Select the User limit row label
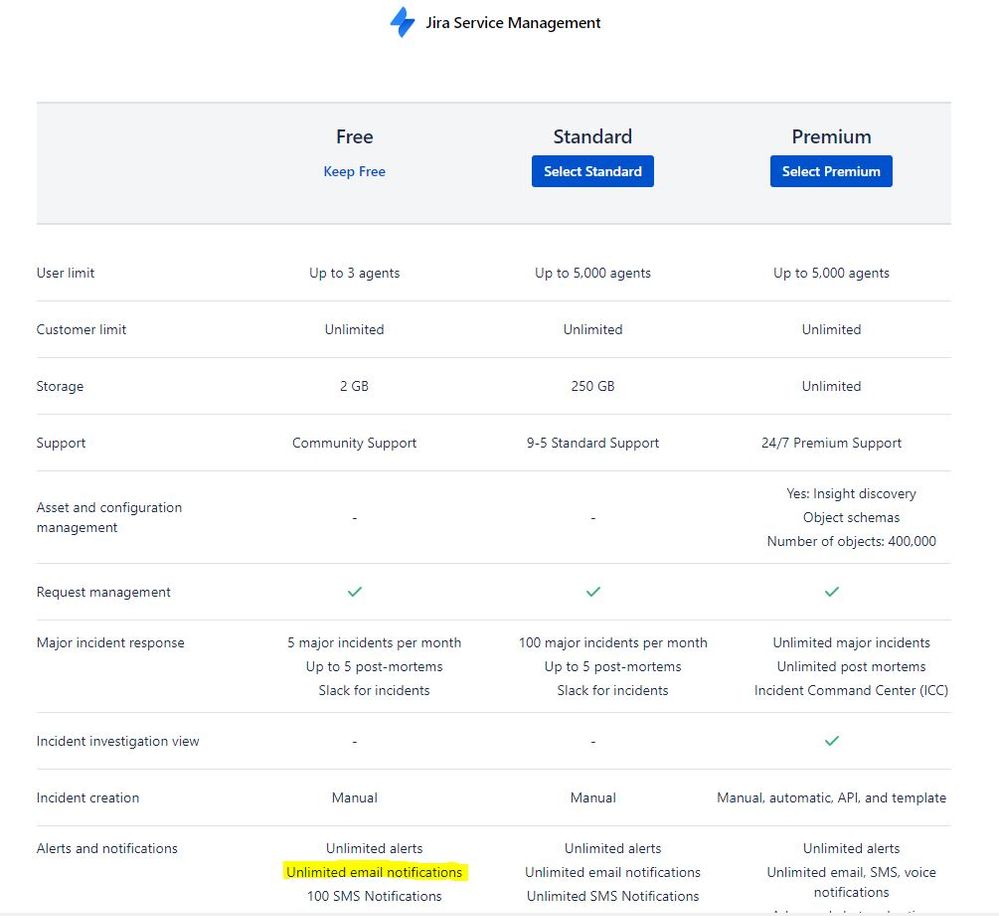This screenshot has height=916, width=999. point(66,273)
